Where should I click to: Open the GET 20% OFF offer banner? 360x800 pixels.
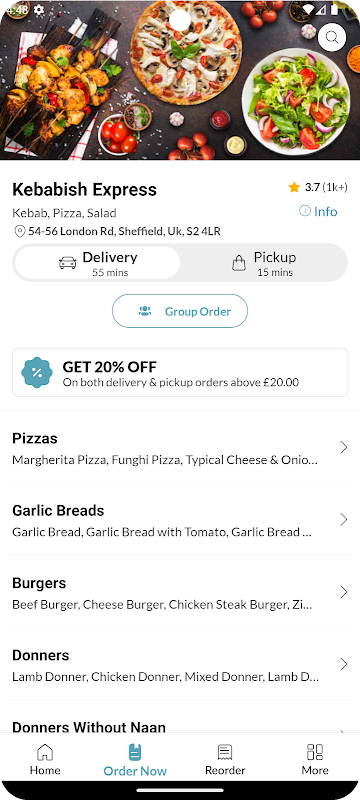(180, 372)
